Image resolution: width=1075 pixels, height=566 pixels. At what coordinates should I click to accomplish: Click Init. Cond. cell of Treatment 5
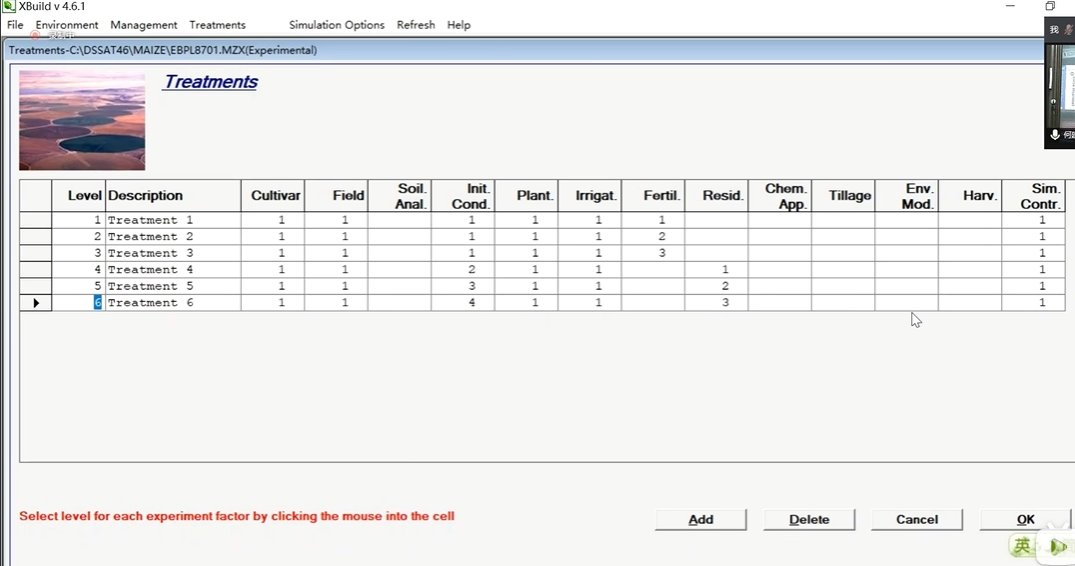(x=463, y=286)
